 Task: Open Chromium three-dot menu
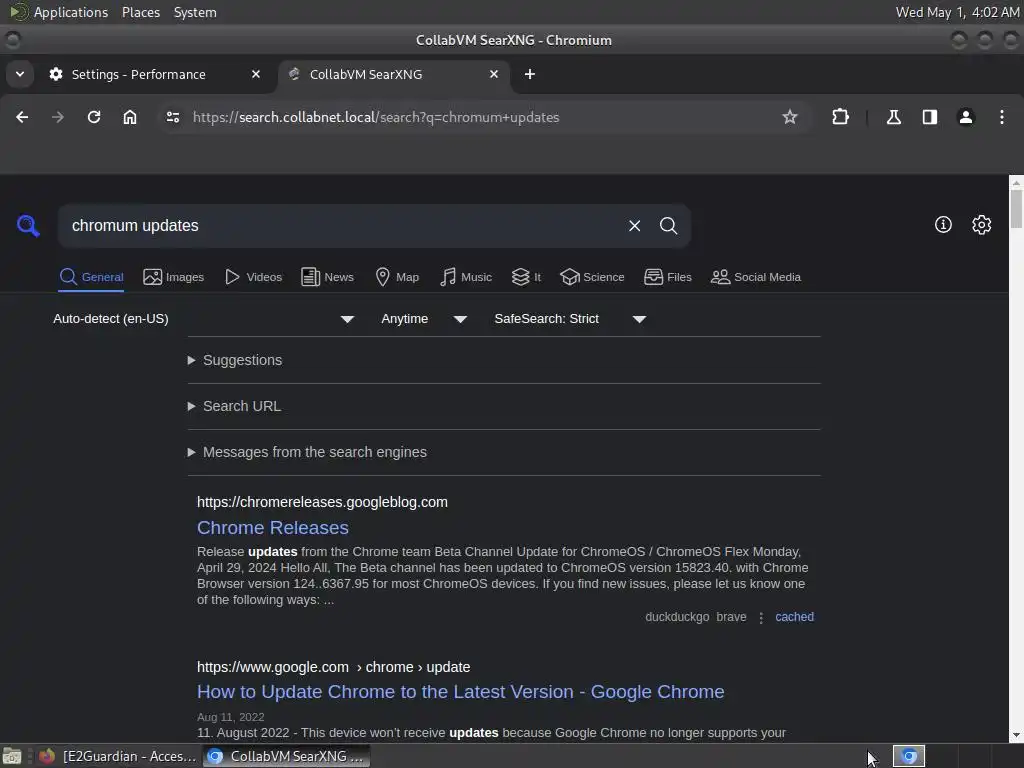tap(1002, 117)
